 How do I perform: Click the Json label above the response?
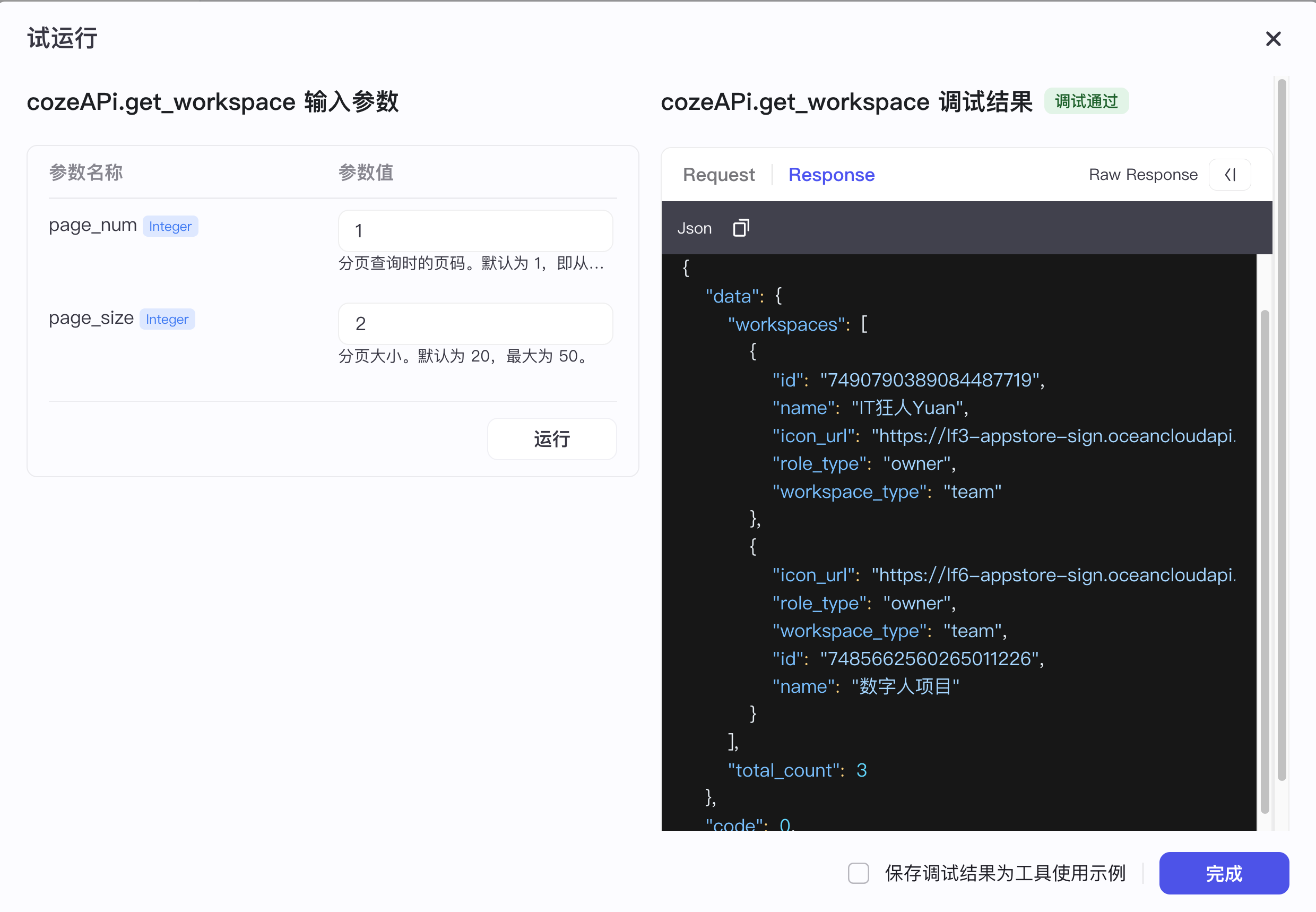tap(694, 227)
